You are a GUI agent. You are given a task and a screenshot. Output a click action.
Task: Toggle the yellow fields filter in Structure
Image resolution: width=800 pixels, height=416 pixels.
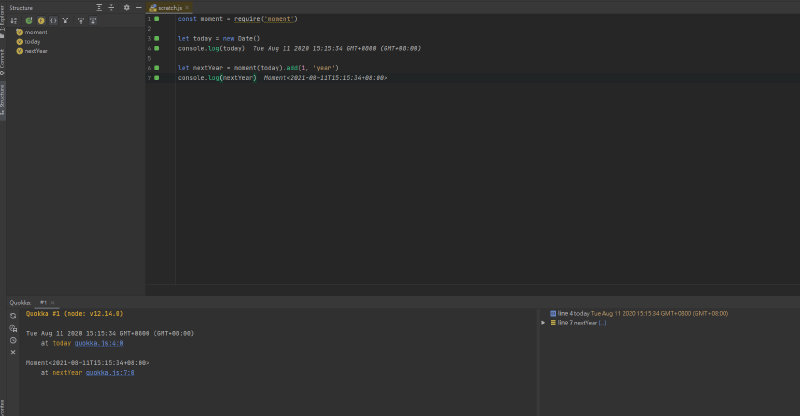click(x=41, y=20)
